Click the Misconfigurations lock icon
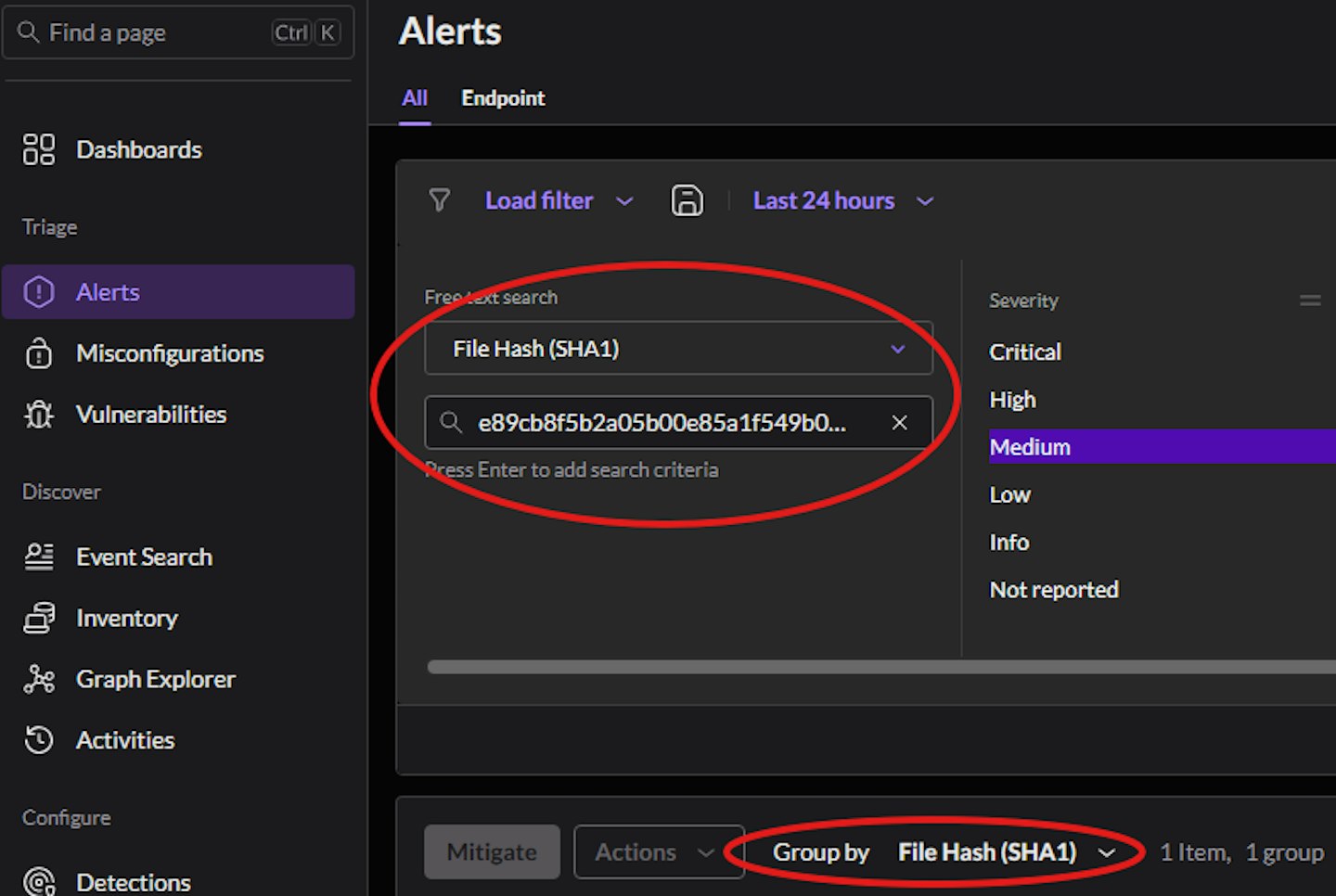This screenshot has width=1336, height=896. 39,353
